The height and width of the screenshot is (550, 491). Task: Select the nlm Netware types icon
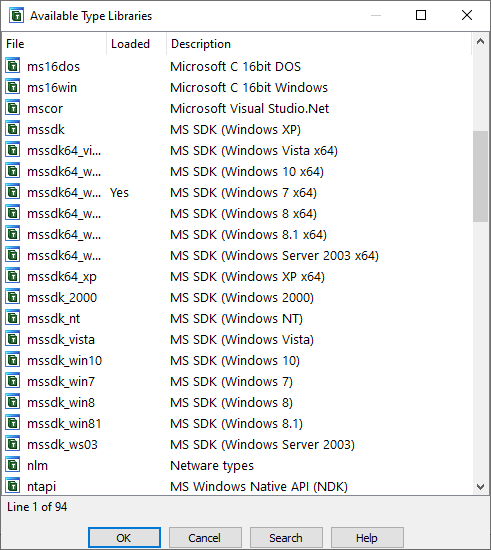13,465
